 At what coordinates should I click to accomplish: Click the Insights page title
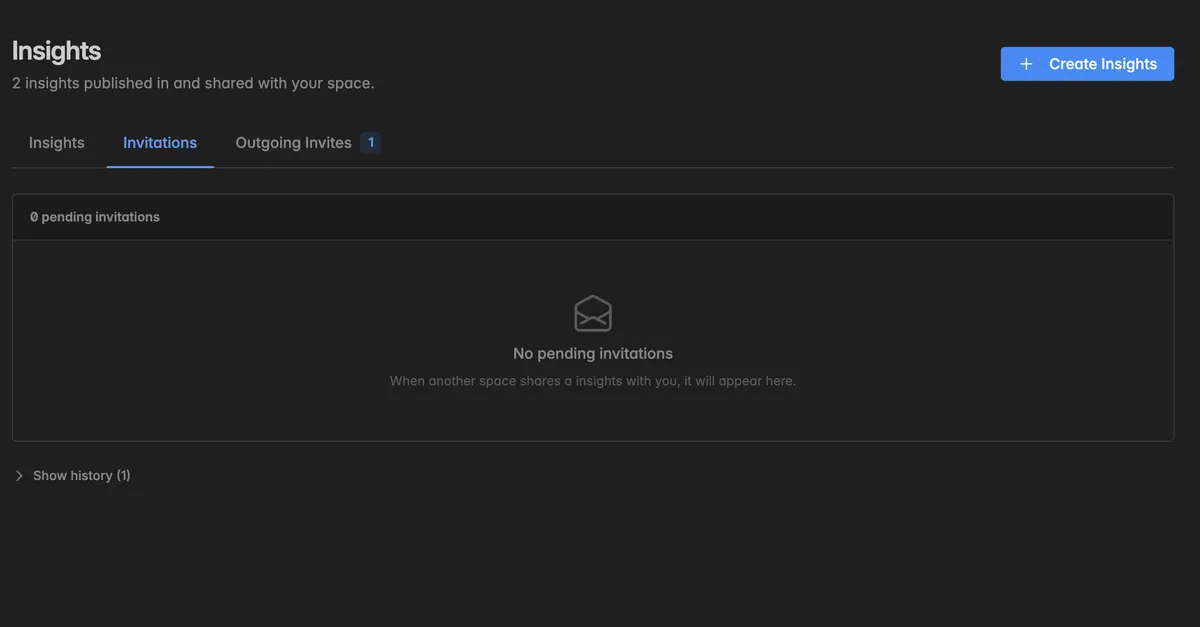click(57, 51)
